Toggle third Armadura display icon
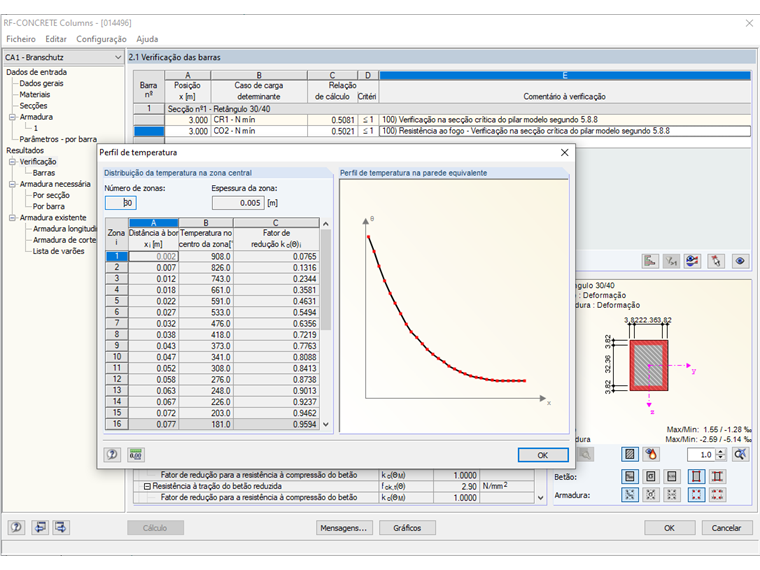 coord(672,494)
